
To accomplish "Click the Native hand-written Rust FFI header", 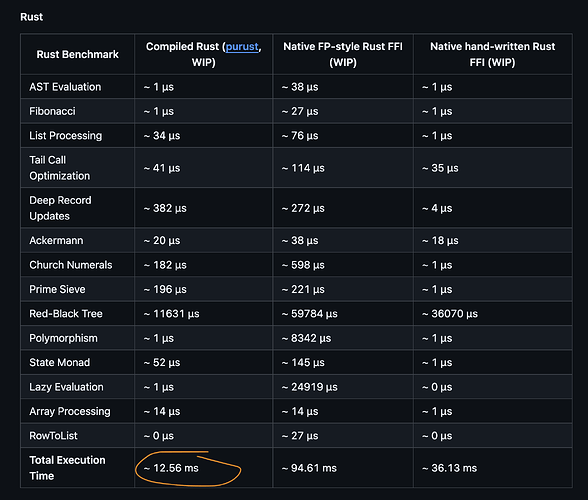I will [x=492, y=54].
